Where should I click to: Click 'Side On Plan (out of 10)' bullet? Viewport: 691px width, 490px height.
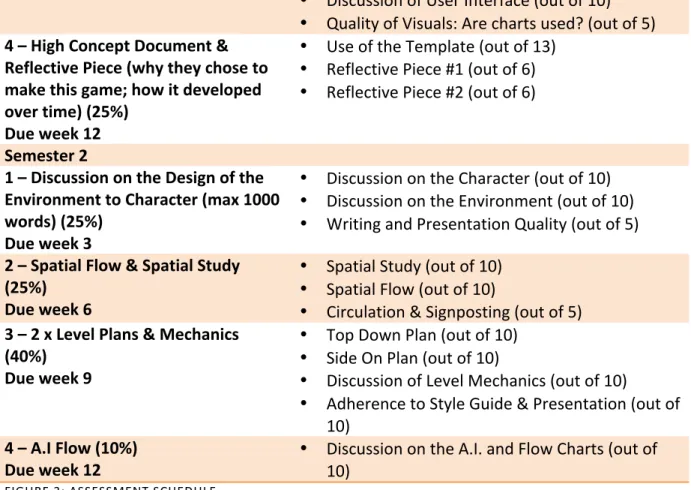coord(412,358)
